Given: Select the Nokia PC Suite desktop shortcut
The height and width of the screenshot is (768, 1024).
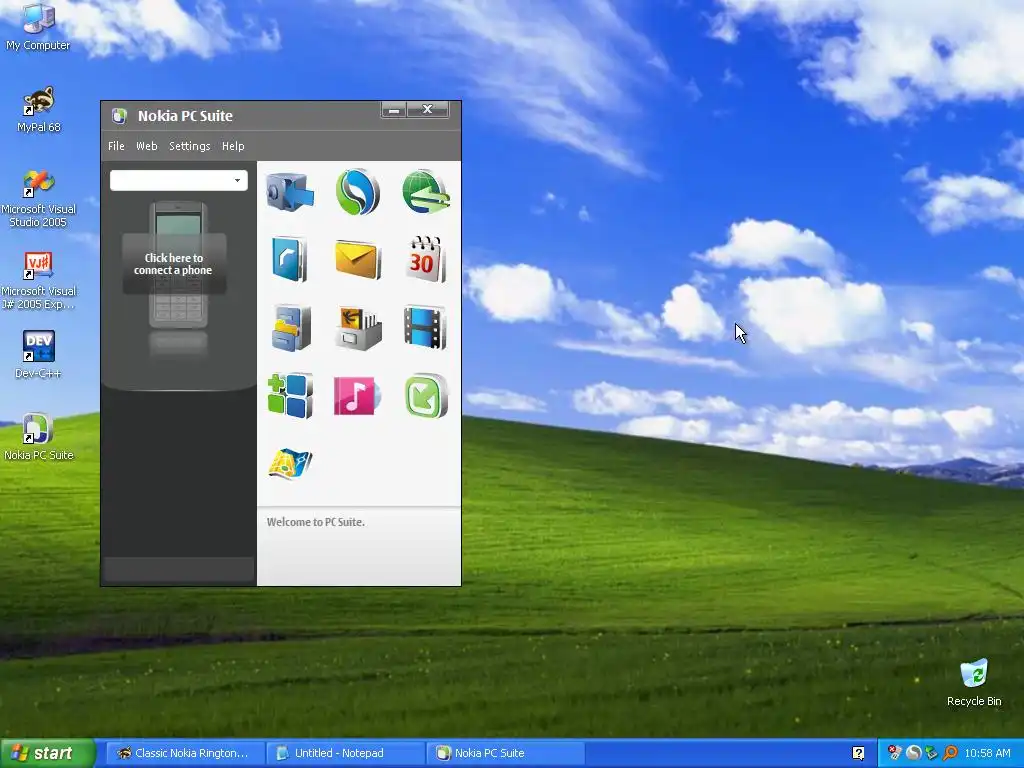Looking at the screenshot, I should pyautogui.click(x=39, y=437).
